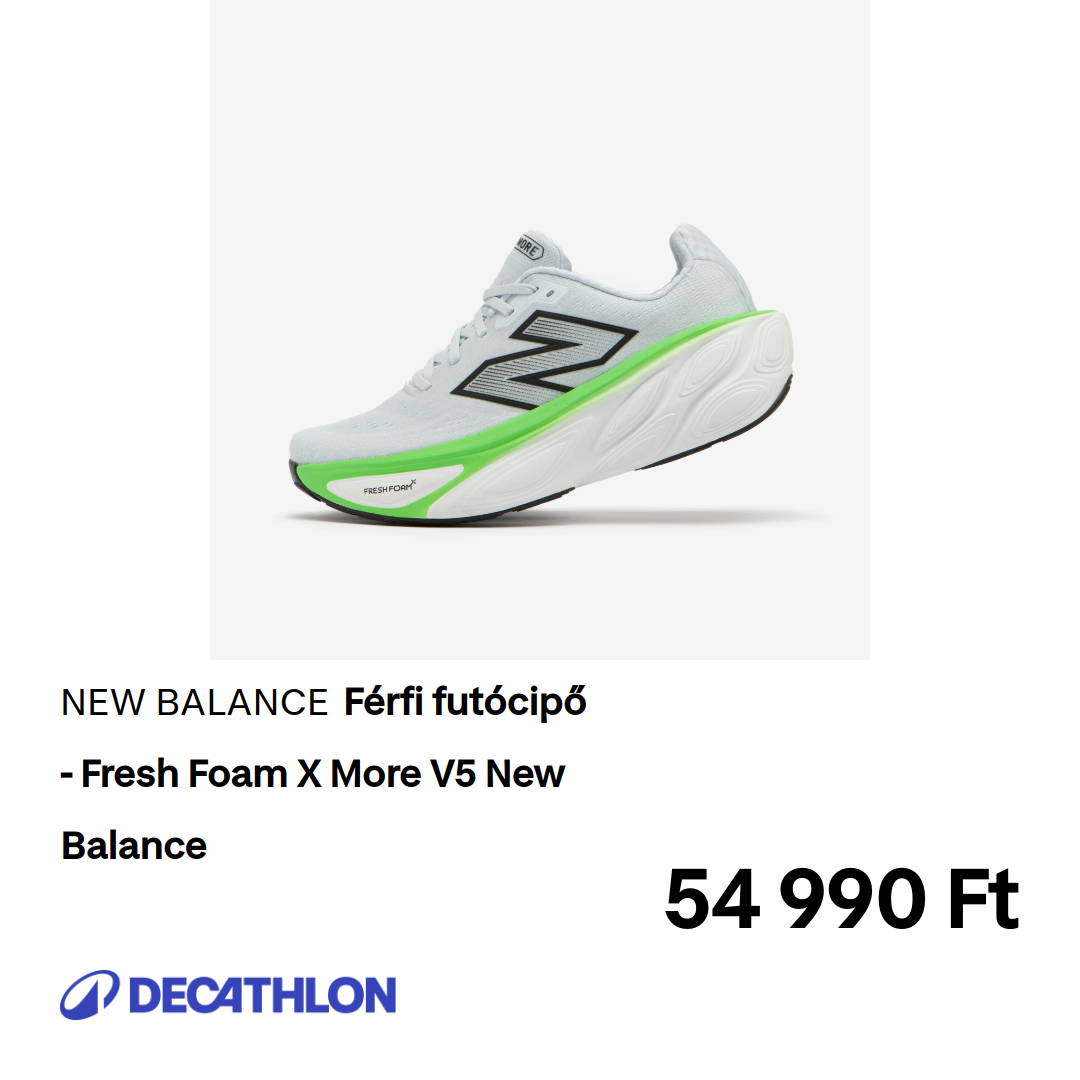Click the DECATHLON wordmark logo
This screenshot has height=1080, width=1080.
pos(262,995)
